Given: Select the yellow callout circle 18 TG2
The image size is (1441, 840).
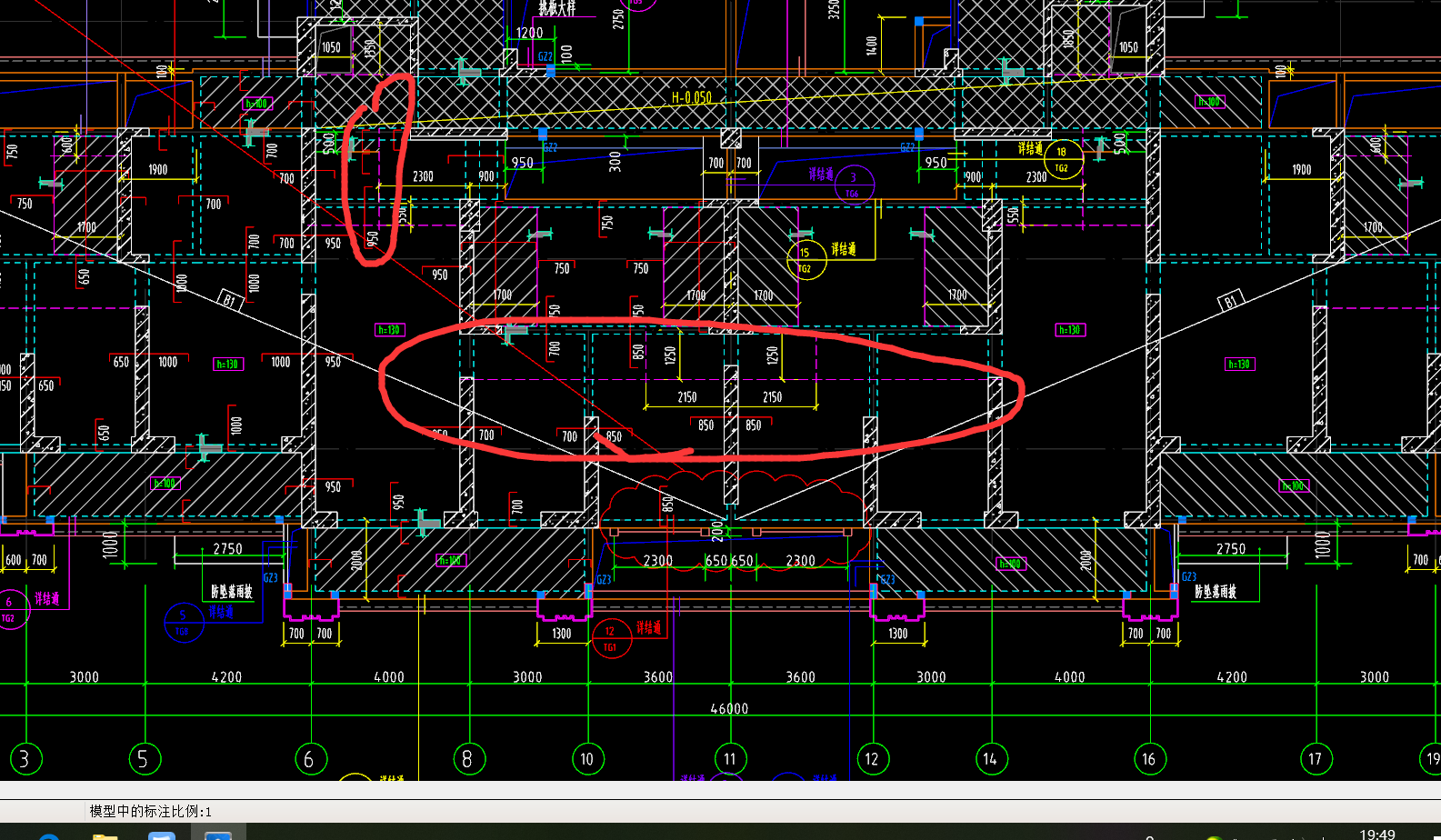Looking at the screenshot, I should pyautogui.click(x=1062, y=159).
